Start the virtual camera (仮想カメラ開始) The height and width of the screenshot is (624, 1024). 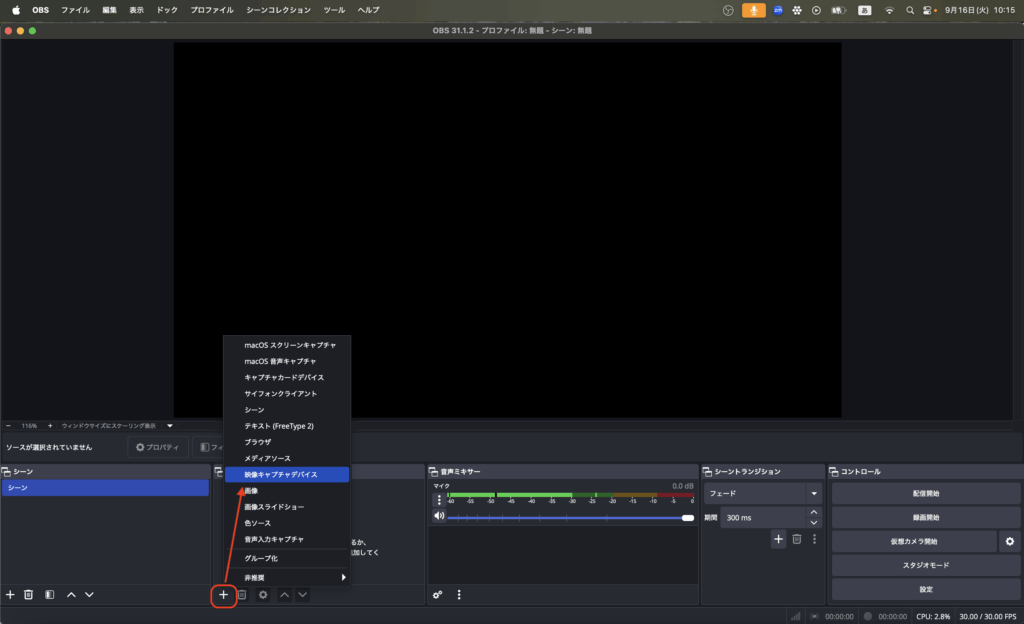click(913, 541)
